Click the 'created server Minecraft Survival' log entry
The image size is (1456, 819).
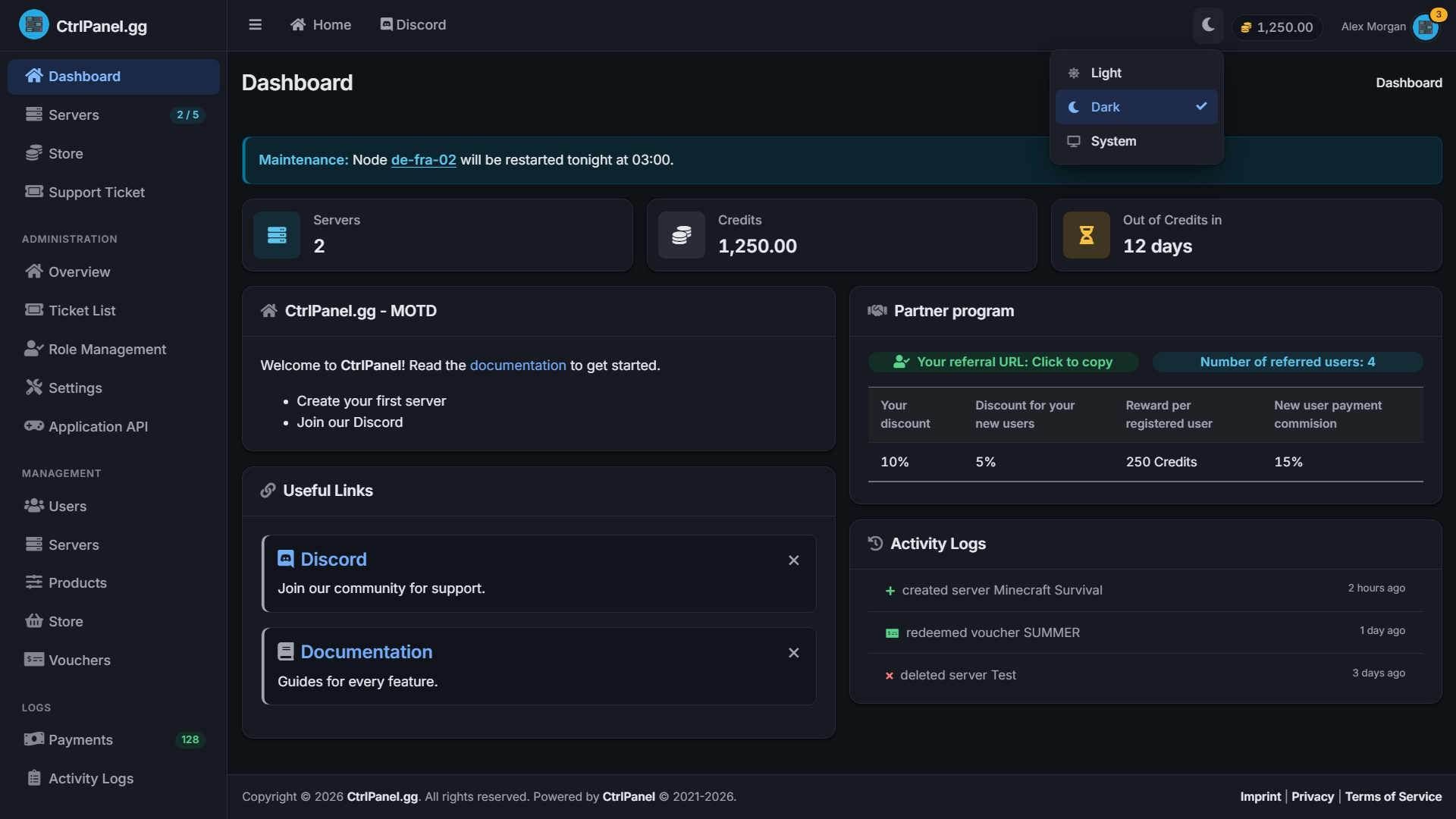[1145, 590]
